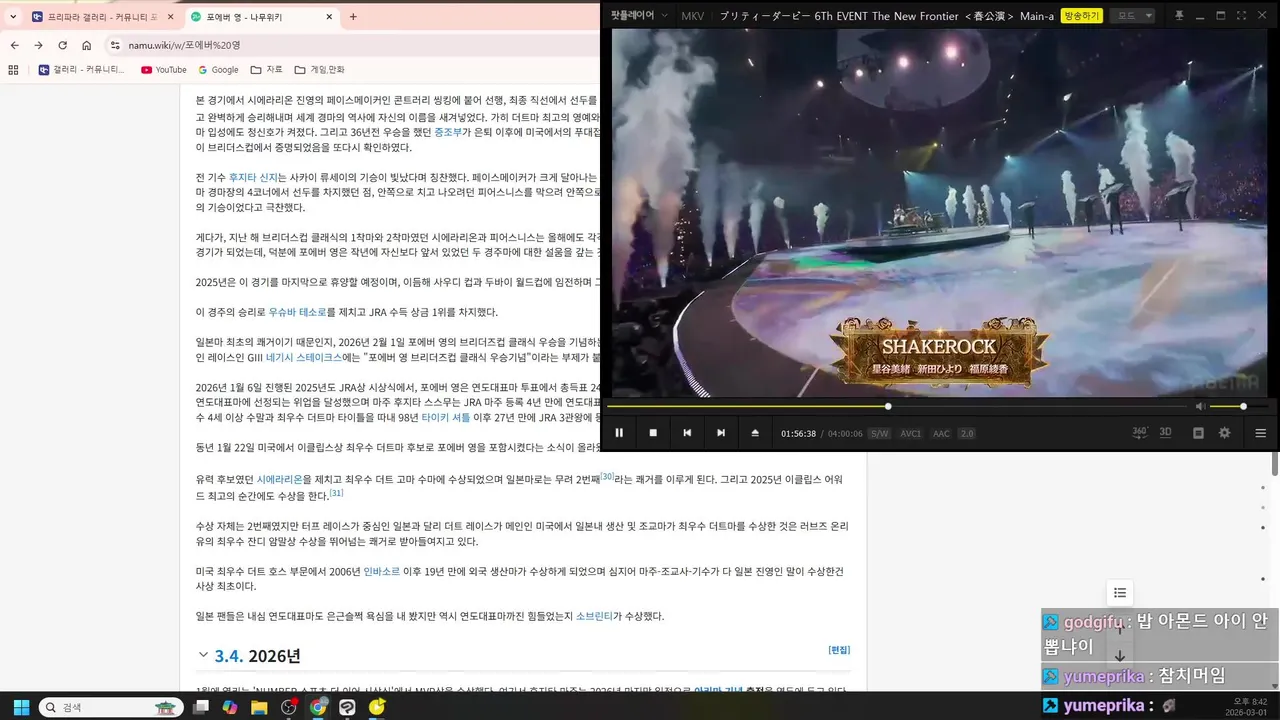Screen dimensions: 1280x720
Task: Open File Explorer from the taskbar
Action: point(259,707)
